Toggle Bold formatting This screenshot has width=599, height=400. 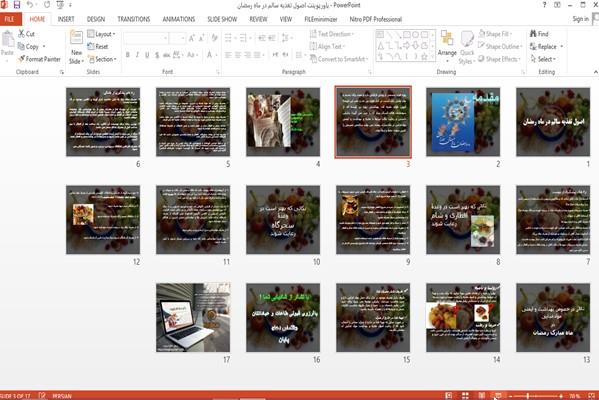coord(128,55)
